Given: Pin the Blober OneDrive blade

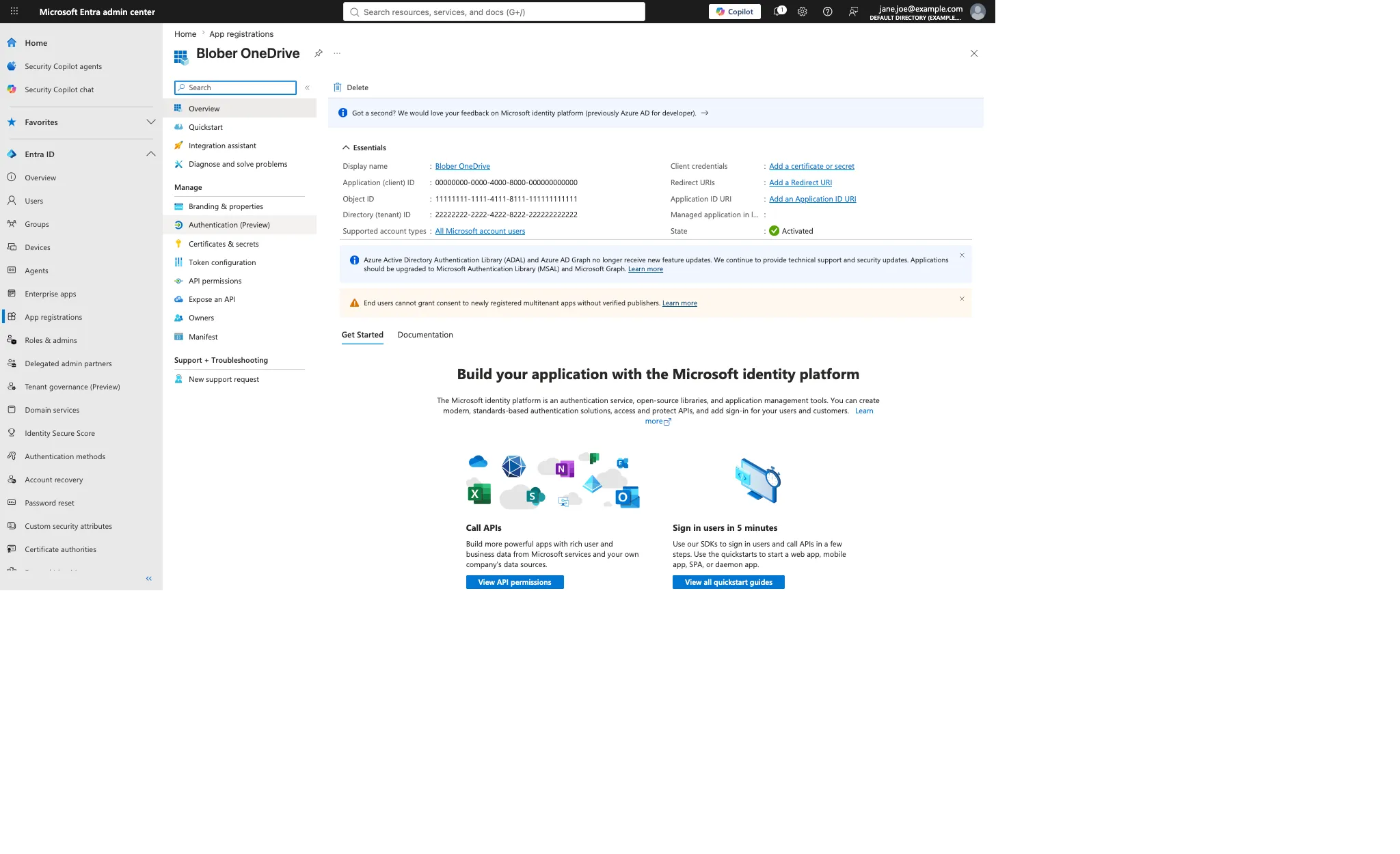Looking at the screenshot, I should point(319,53).
